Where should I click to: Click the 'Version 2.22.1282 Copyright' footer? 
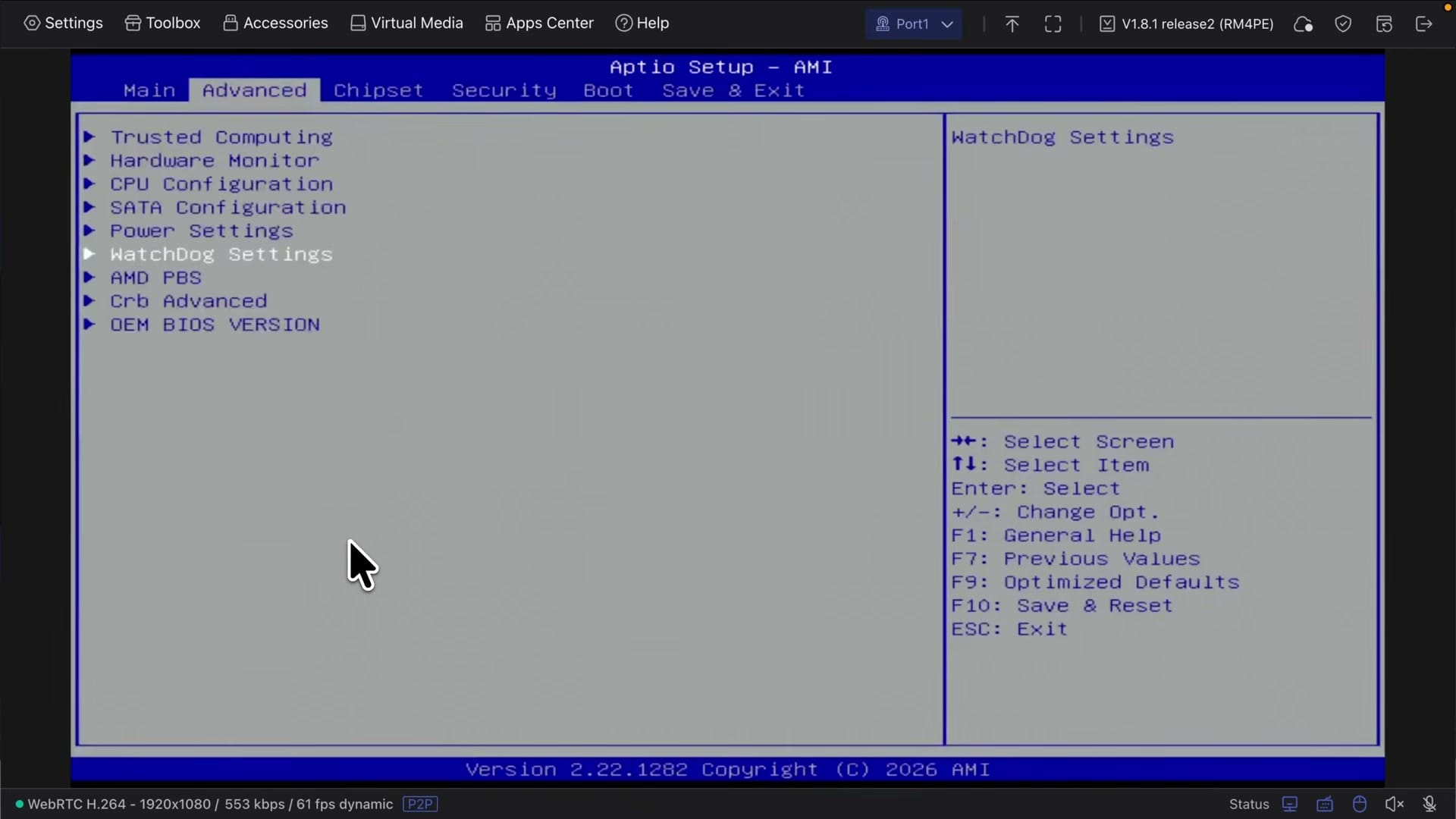[727, 770]
